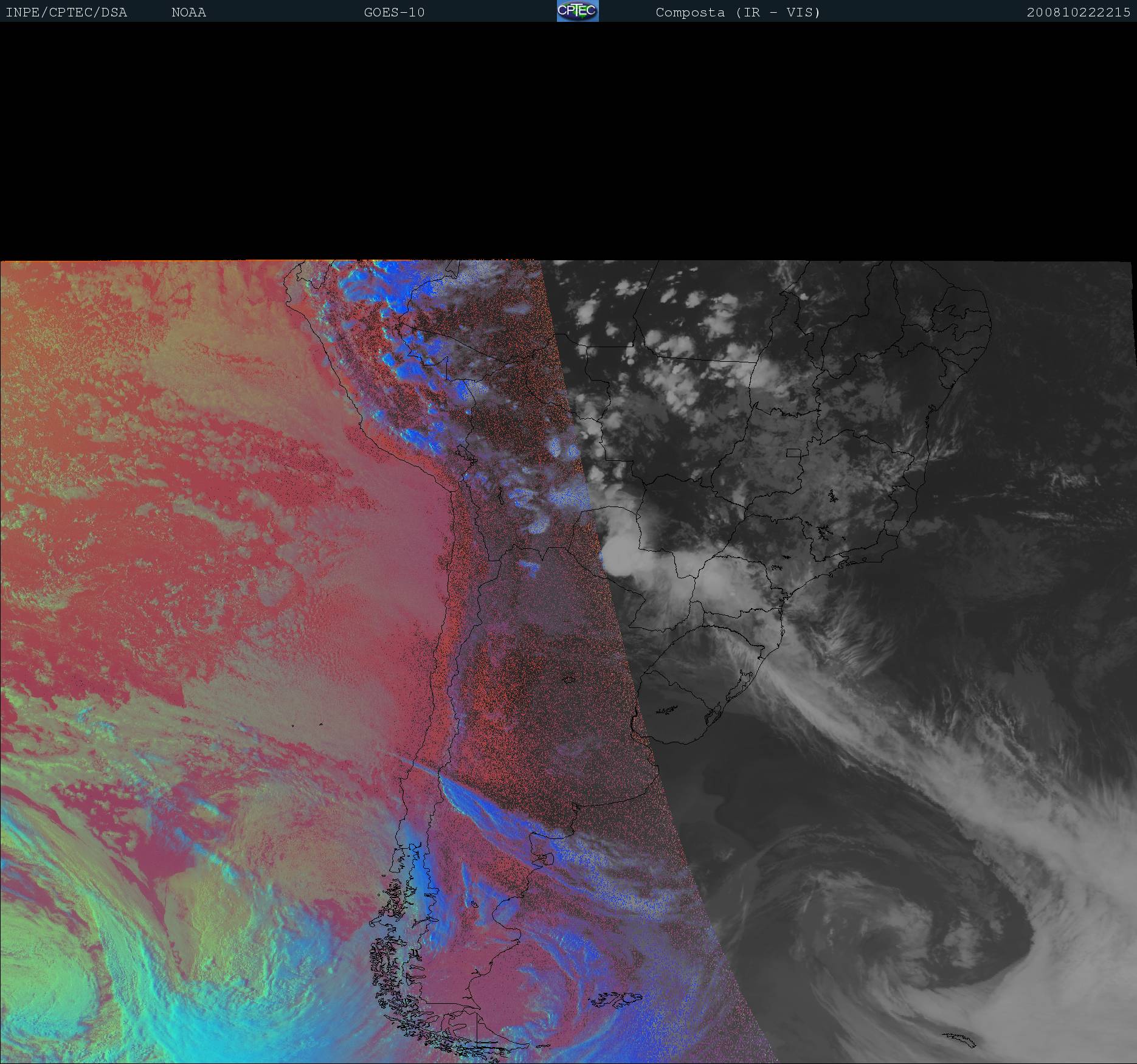Click the CPTEC logo in header
1137x1064 pixels.
click(x=577, y=11)
